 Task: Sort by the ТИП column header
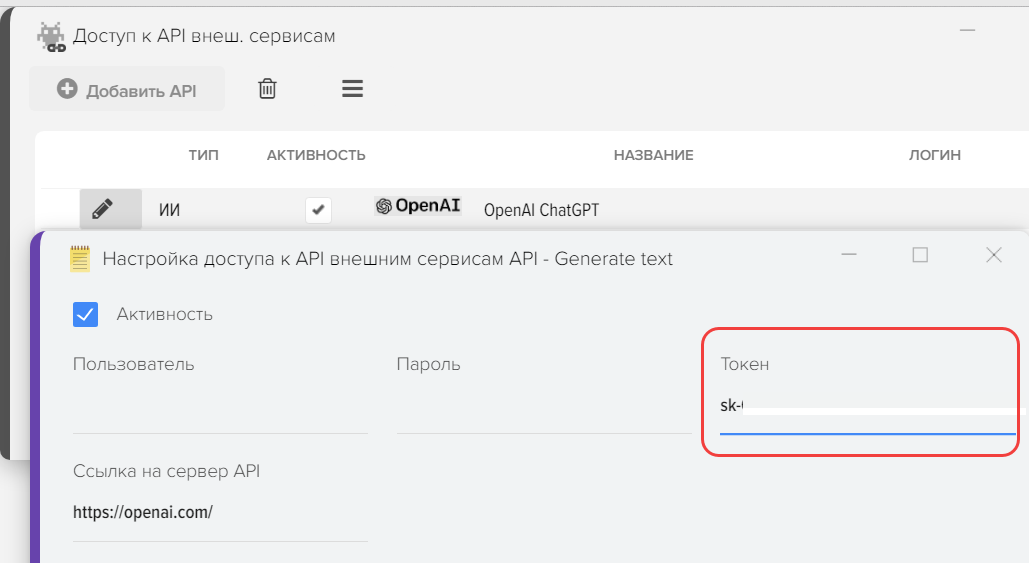point(203,155)
